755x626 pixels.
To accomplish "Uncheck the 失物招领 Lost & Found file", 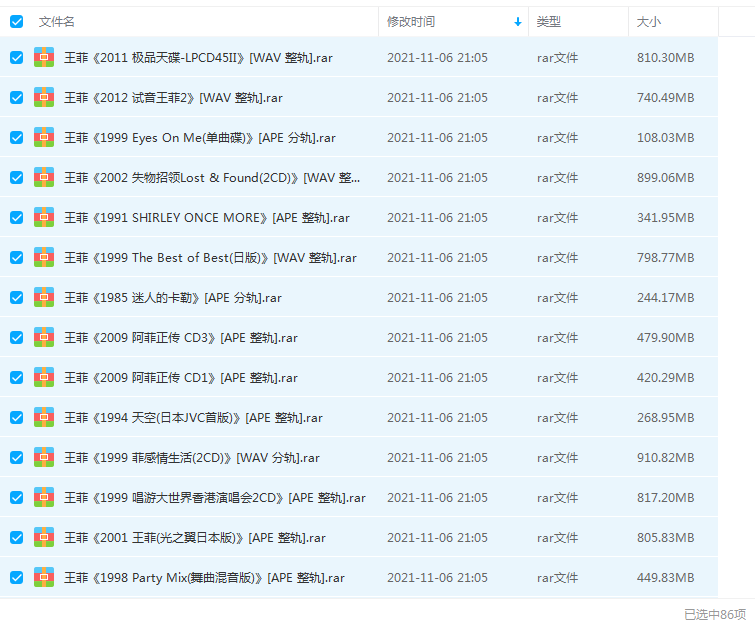I will point(16,177).
